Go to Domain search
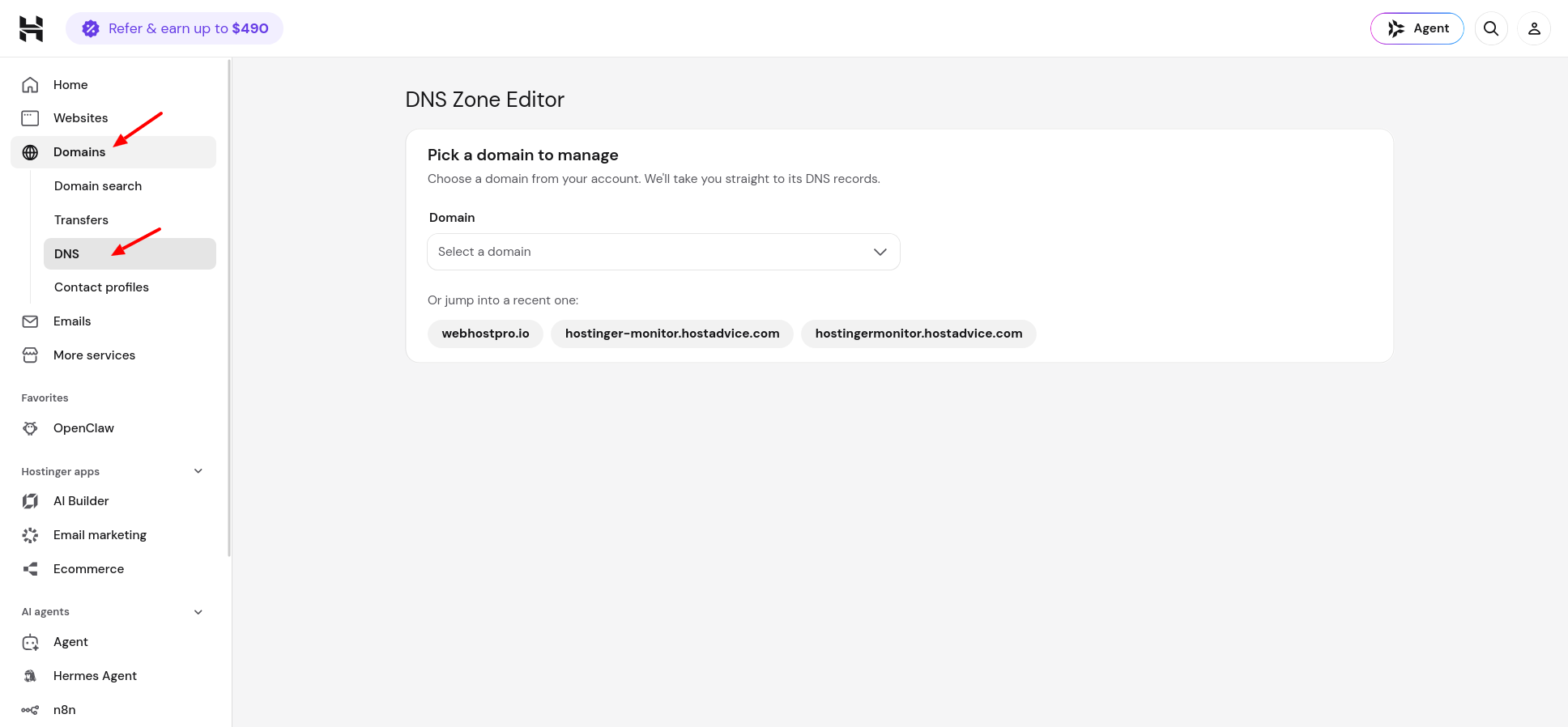Viewport: 1568px width, 727px height. point(130,186)
